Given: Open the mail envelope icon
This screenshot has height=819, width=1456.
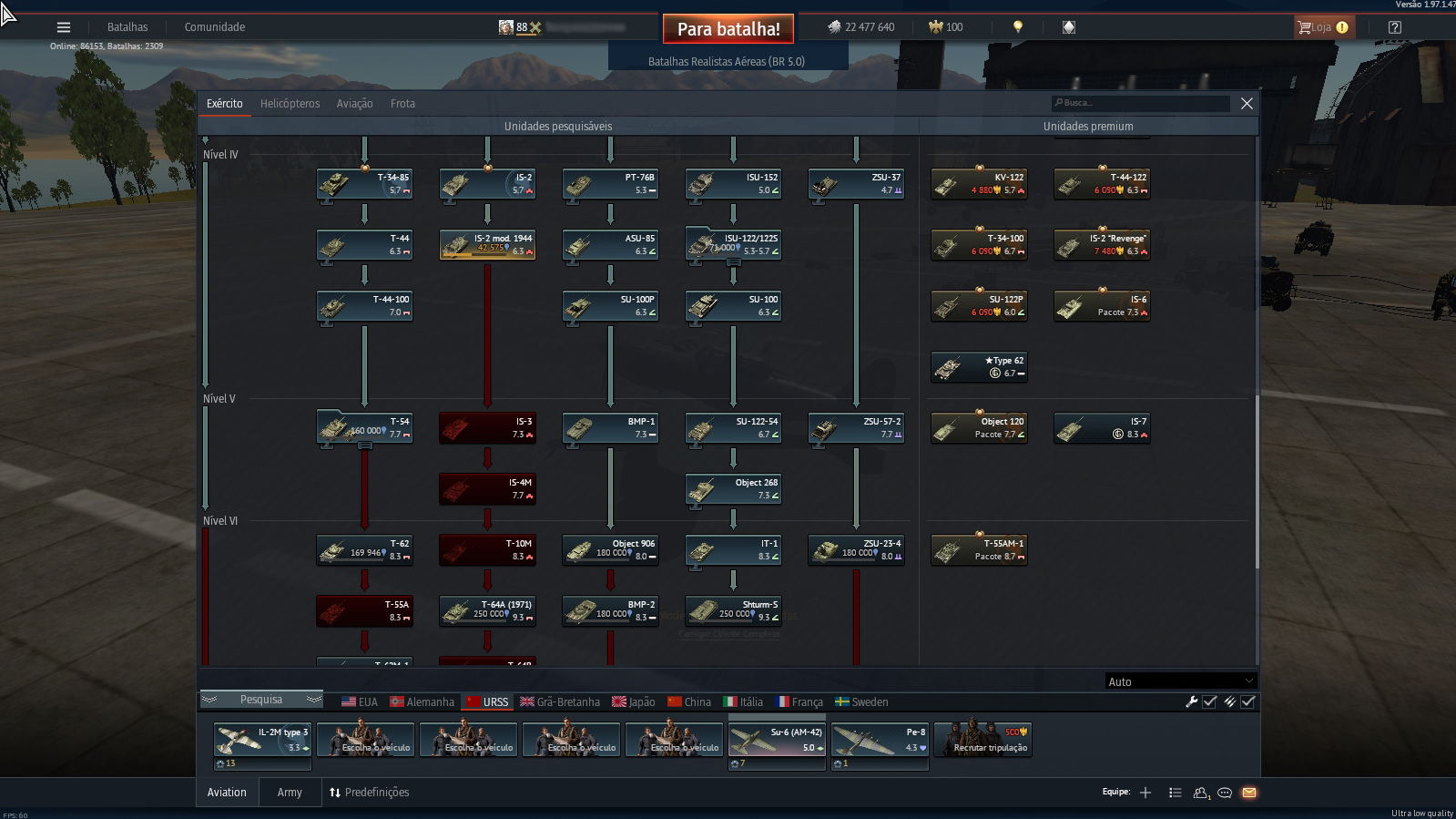Looking at the screenshot, I should tap(1249, 793).
